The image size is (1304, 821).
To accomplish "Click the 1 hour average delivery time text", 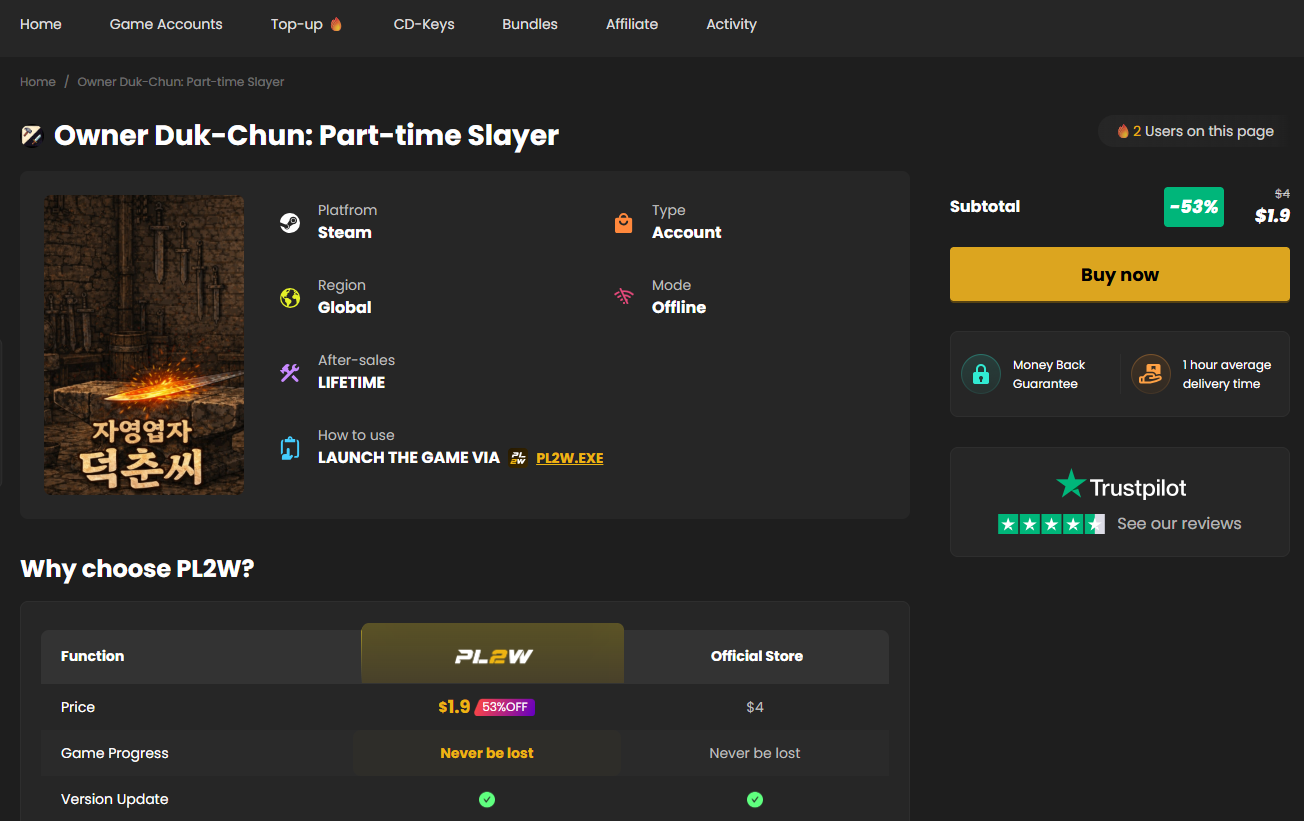I will (1226, 374).
